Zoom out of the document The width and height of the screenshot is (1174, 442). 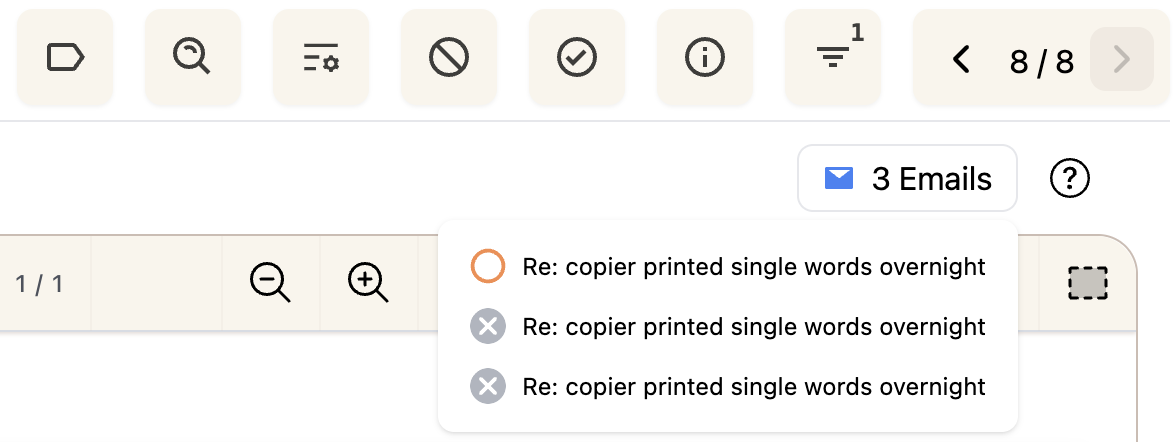270,283
